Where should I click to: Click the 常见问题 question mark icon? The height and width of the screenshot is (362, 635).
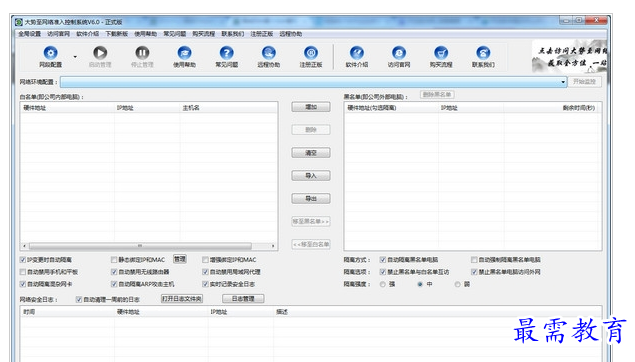pos(226,53)
